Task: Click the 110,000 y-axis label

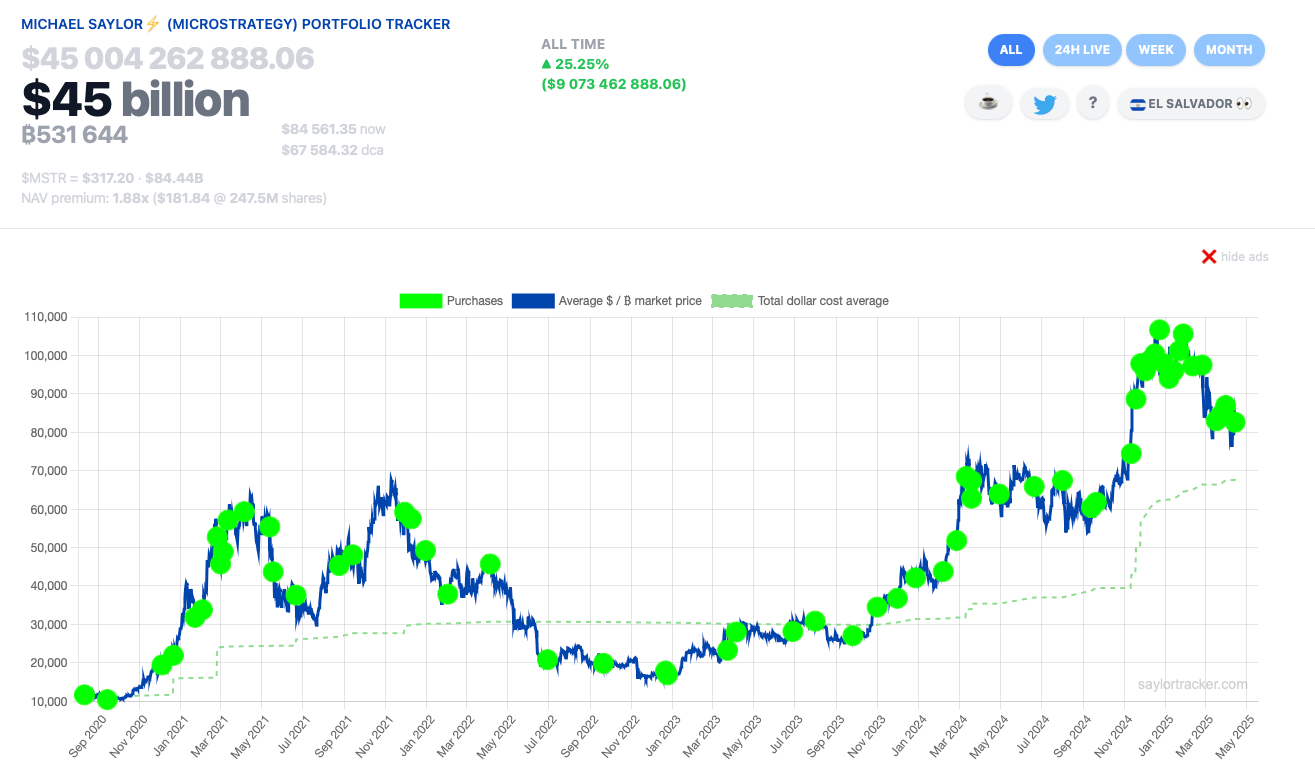Action: [44, 317]
